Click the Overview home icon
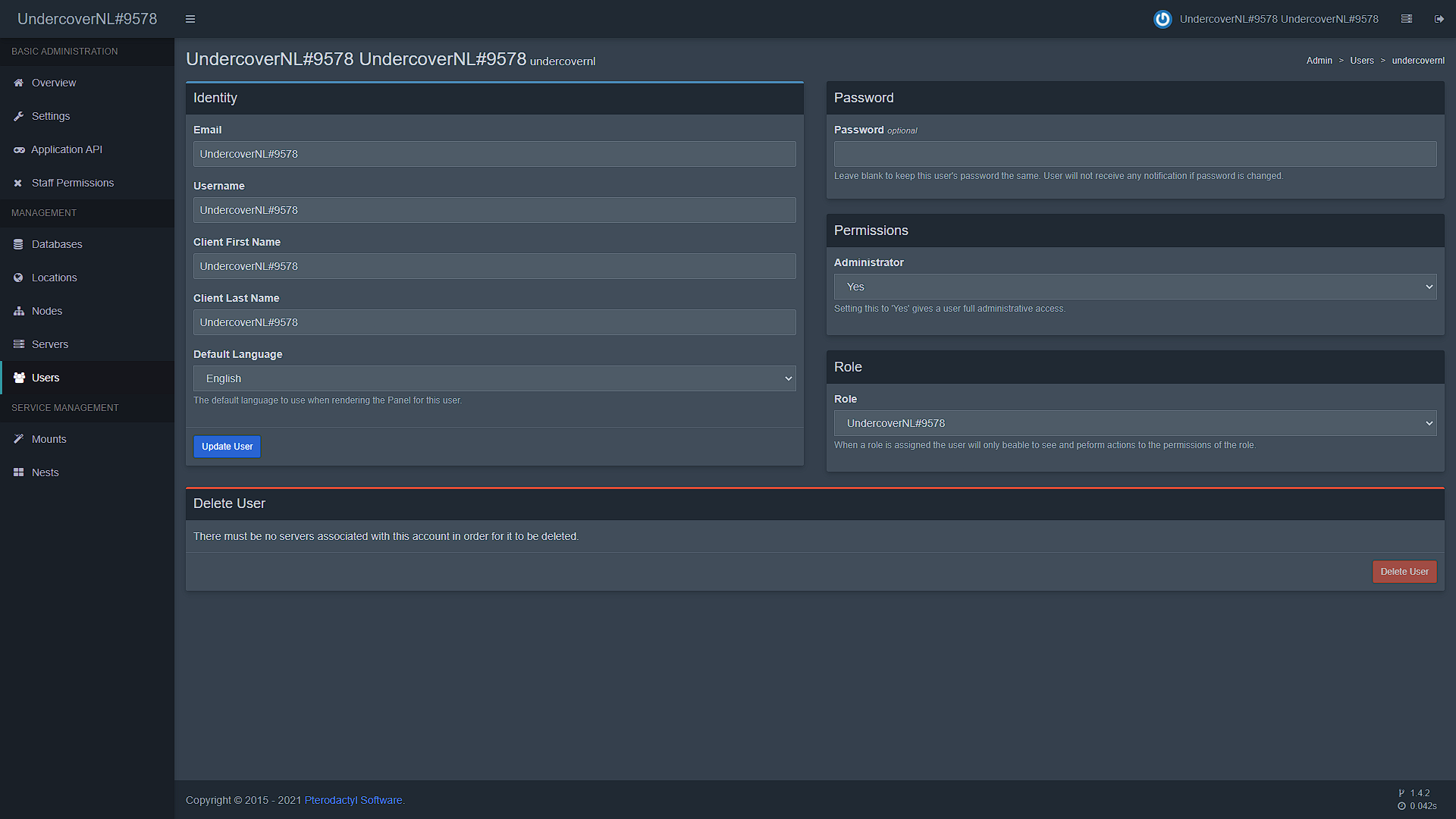Viewport: 1456px width, 819px height. (19, 83)
